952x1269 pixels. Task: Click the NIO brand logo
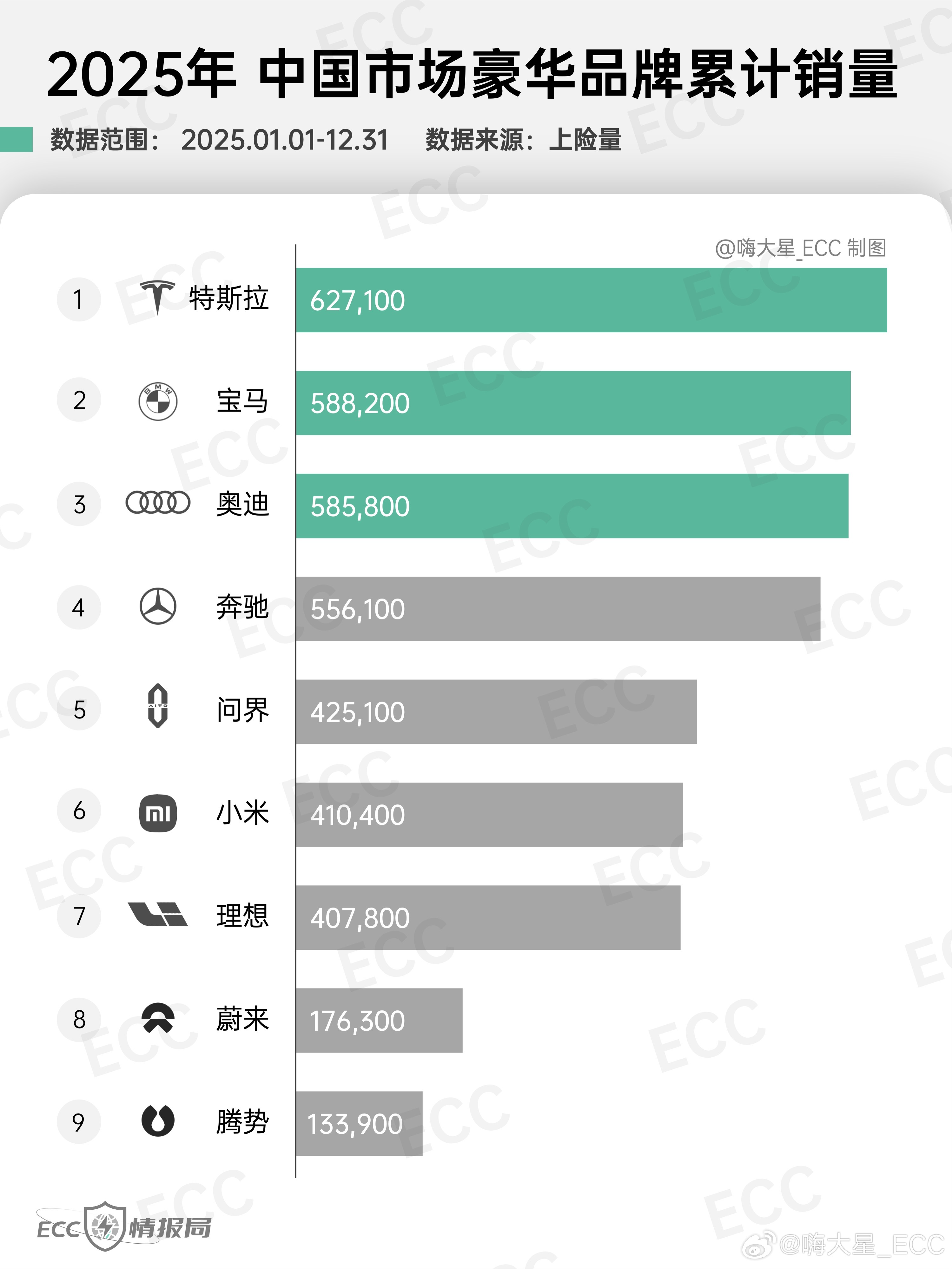[158, 1019]
